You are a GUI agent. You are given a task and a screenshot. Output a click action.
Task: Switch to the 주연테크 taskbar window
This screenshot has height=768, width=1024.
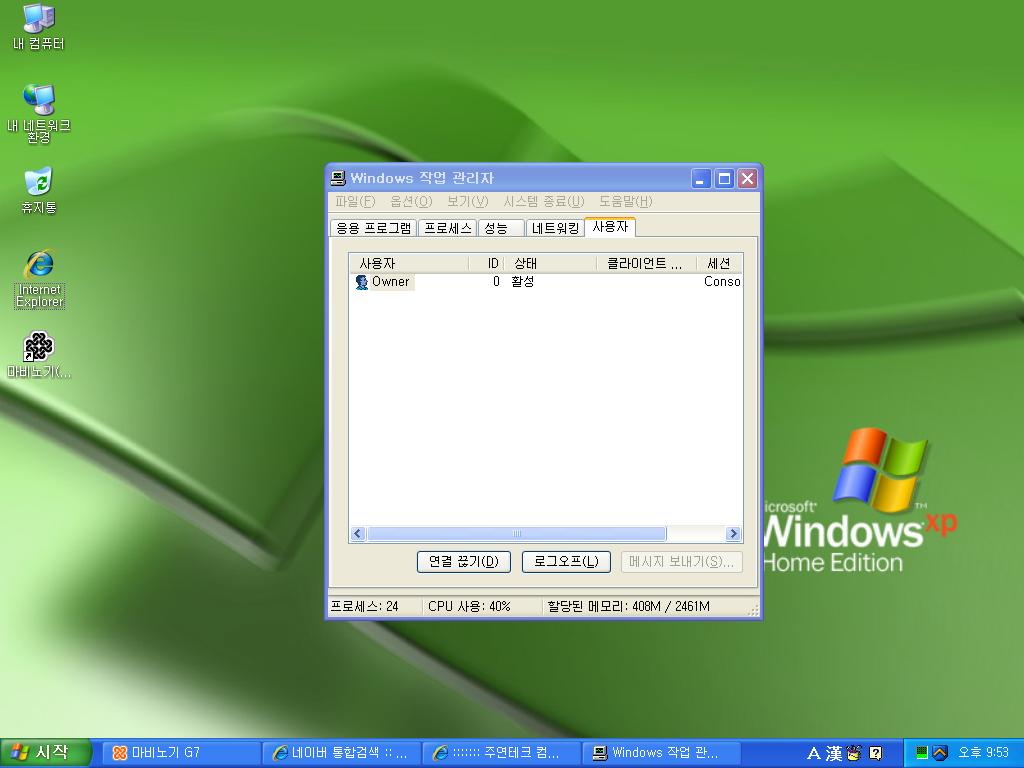(501, 753)
